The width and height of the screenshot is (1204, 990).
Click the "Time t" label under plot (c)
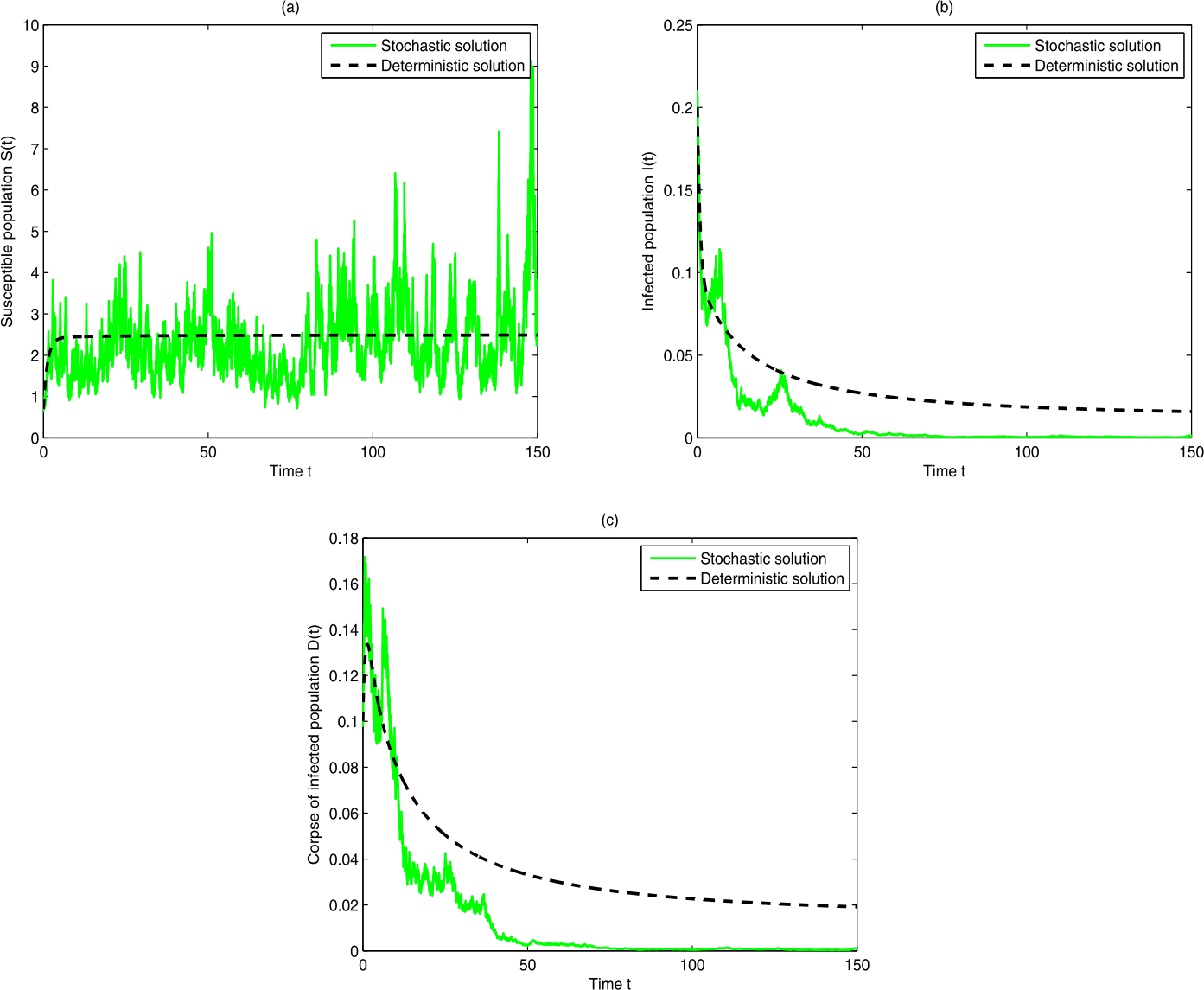pyautogui.click(x=610, y=984)
